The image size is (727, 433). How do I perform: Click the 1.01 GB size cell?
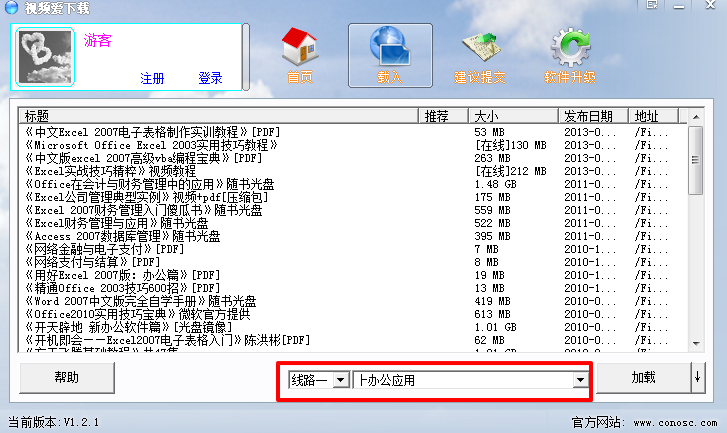495,327
